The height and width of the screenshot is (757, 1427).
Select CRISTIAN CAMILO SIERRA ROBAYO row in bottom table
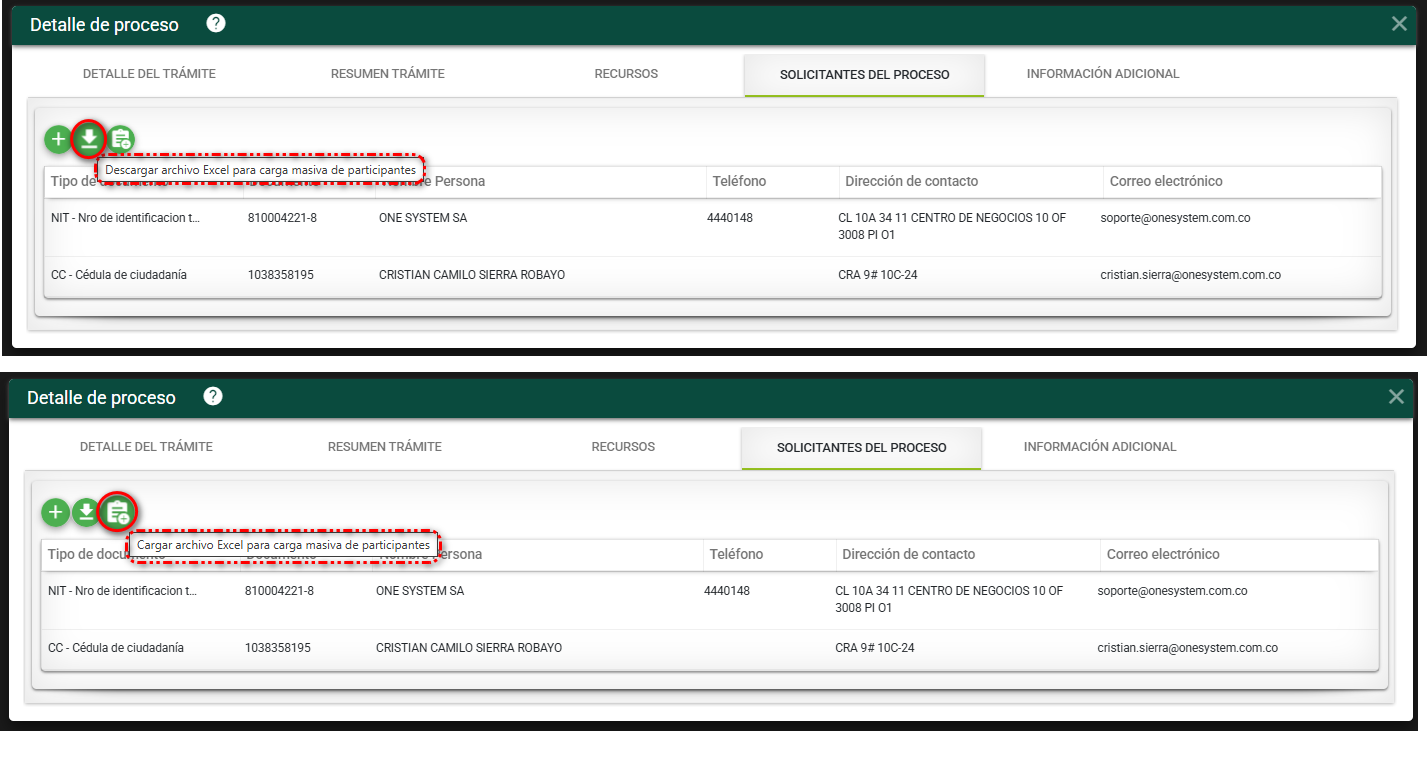[468, 648]
